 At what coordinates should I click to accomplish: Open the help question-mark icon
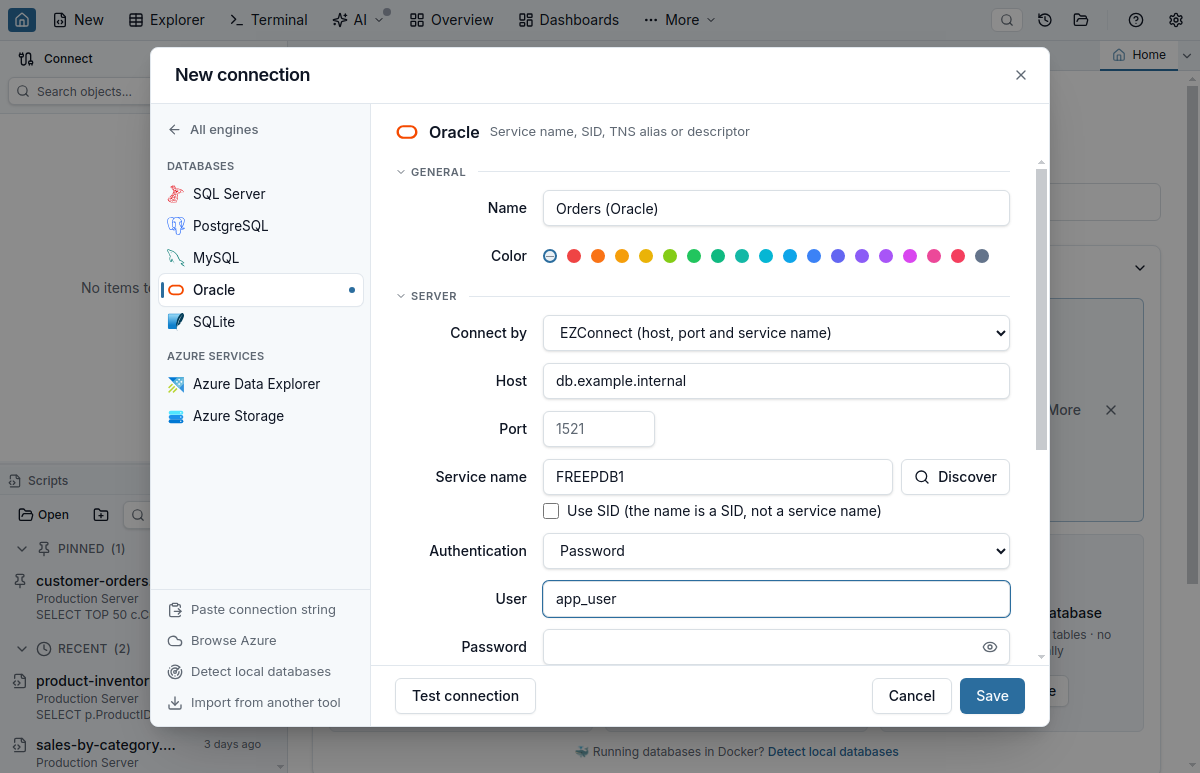[1136, 20]
